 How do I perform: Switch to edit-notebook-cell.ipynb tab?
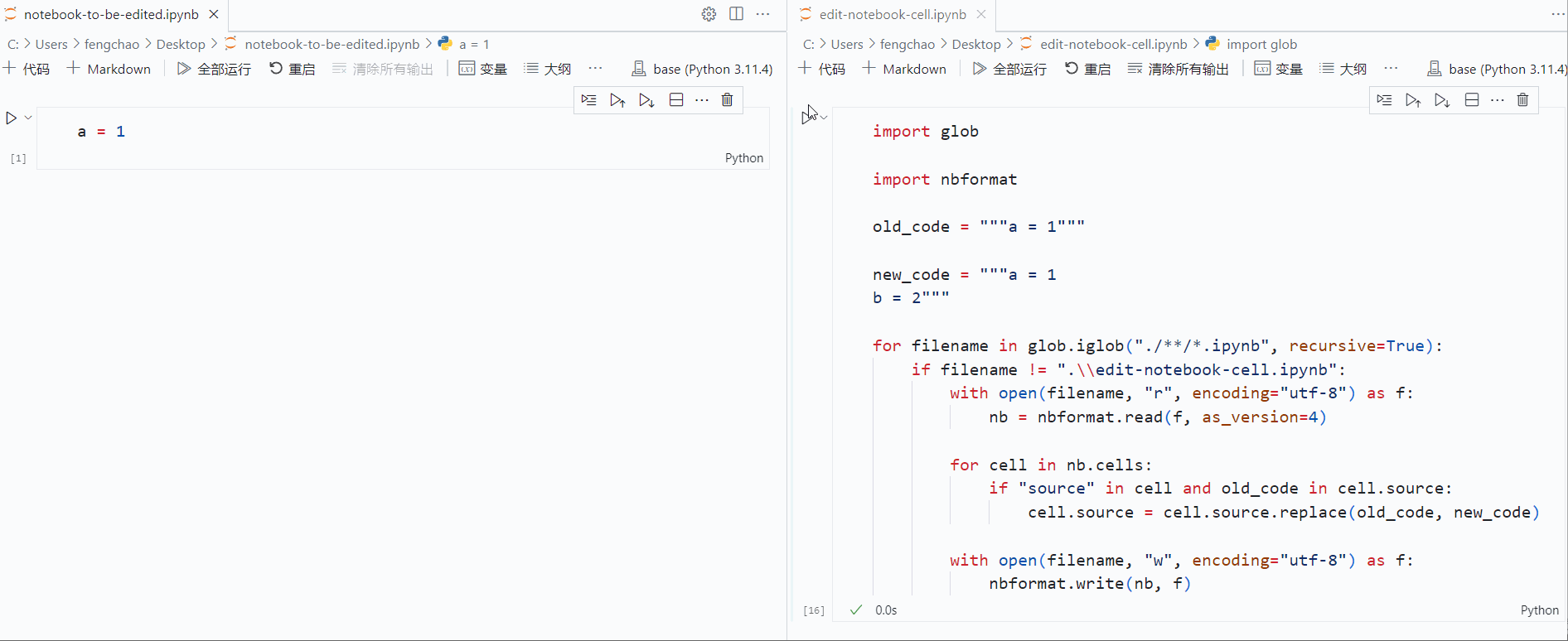click(892, 15)
